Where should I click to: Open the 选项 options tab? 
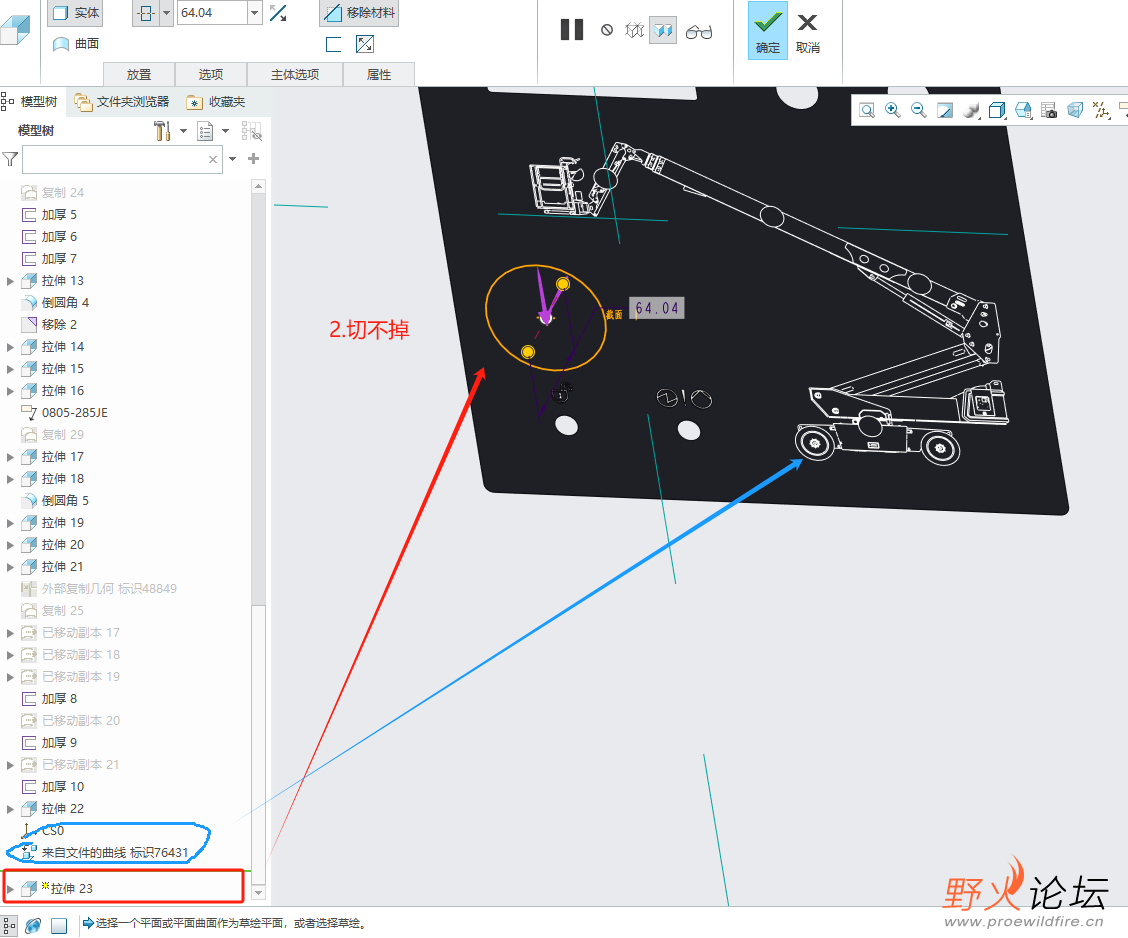tap(211, 75)
